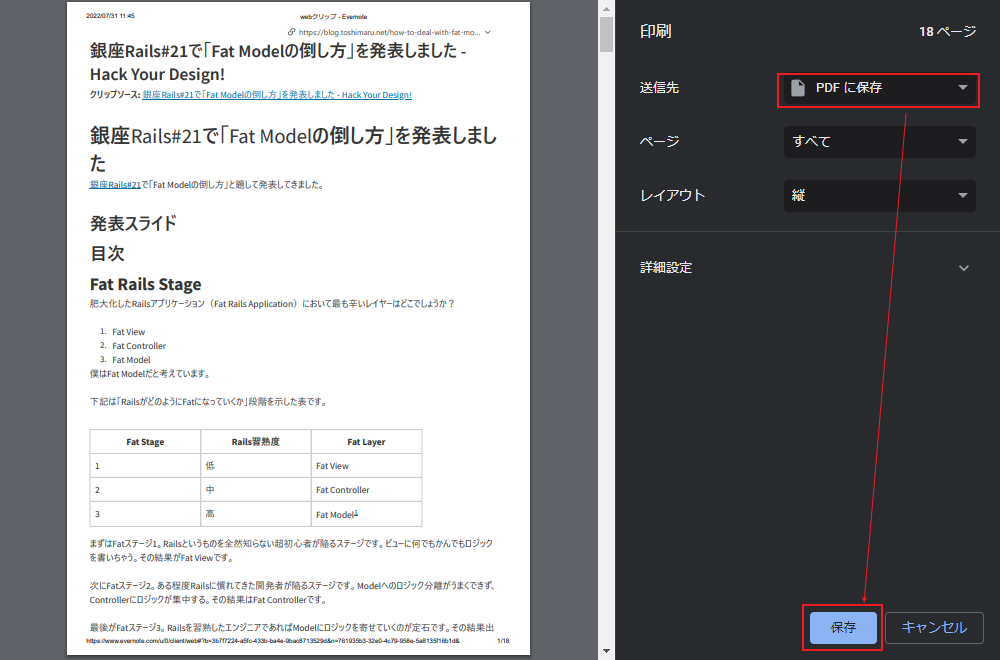This screenshot has width=1000, height=660.
Task: Click the 'Fat Rails Stage' heading in preview
Action: point(145,284)
